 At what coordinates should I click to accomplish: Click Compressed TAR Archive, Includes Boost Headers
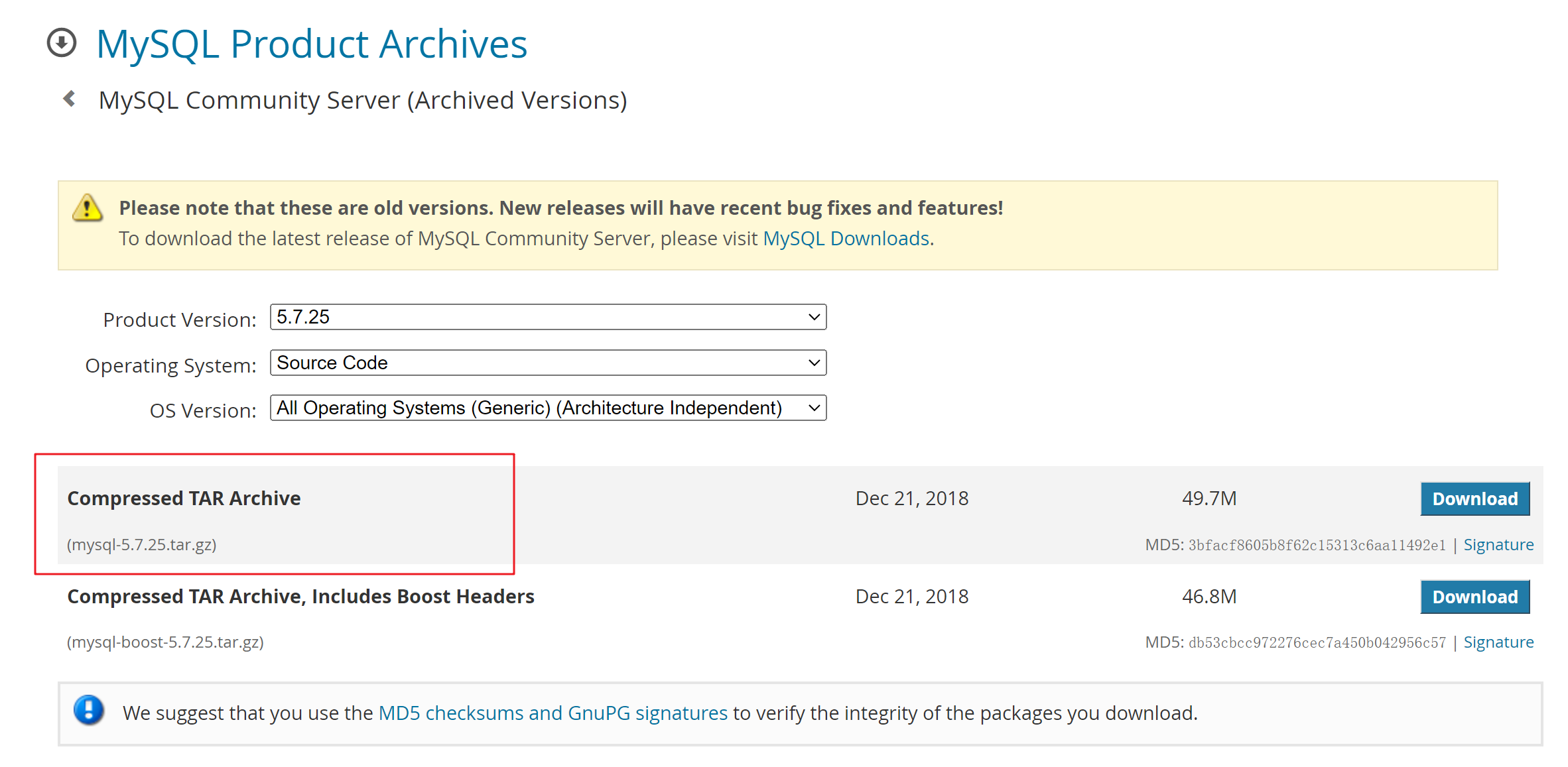(300, 597)
